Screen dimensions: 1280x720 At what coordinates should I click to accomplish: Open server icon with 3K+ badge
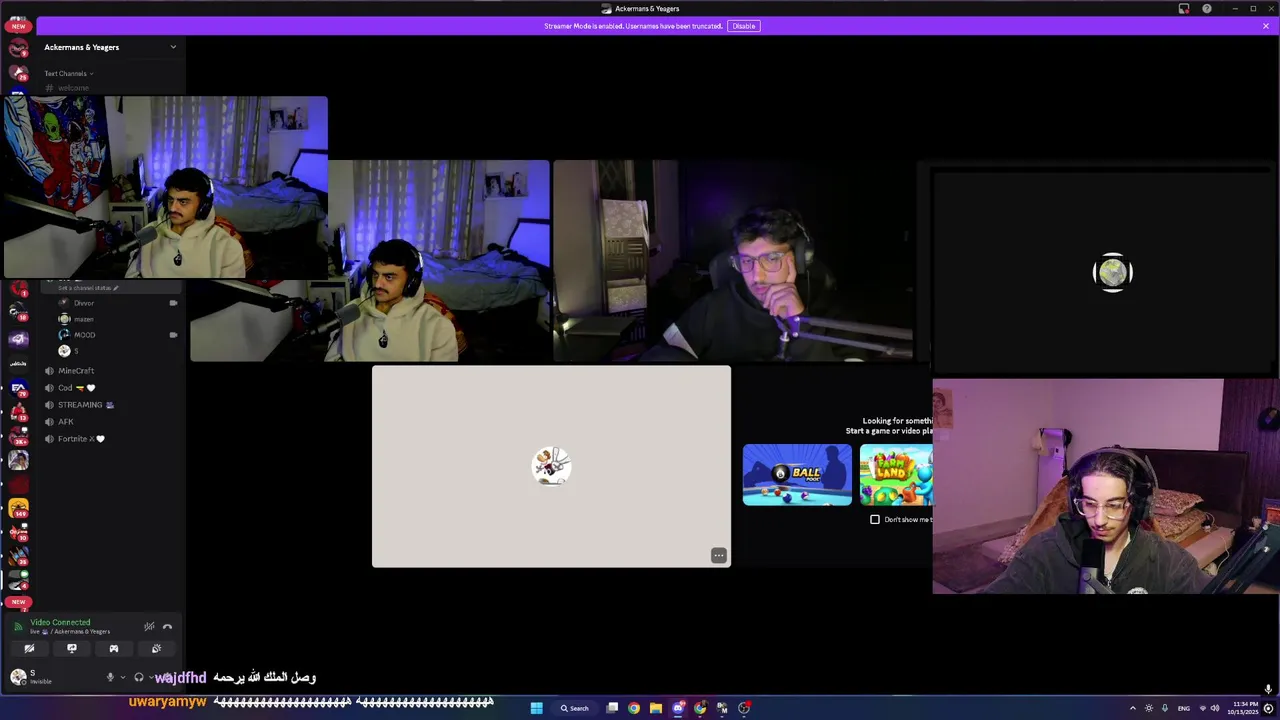tap(18, 436)
